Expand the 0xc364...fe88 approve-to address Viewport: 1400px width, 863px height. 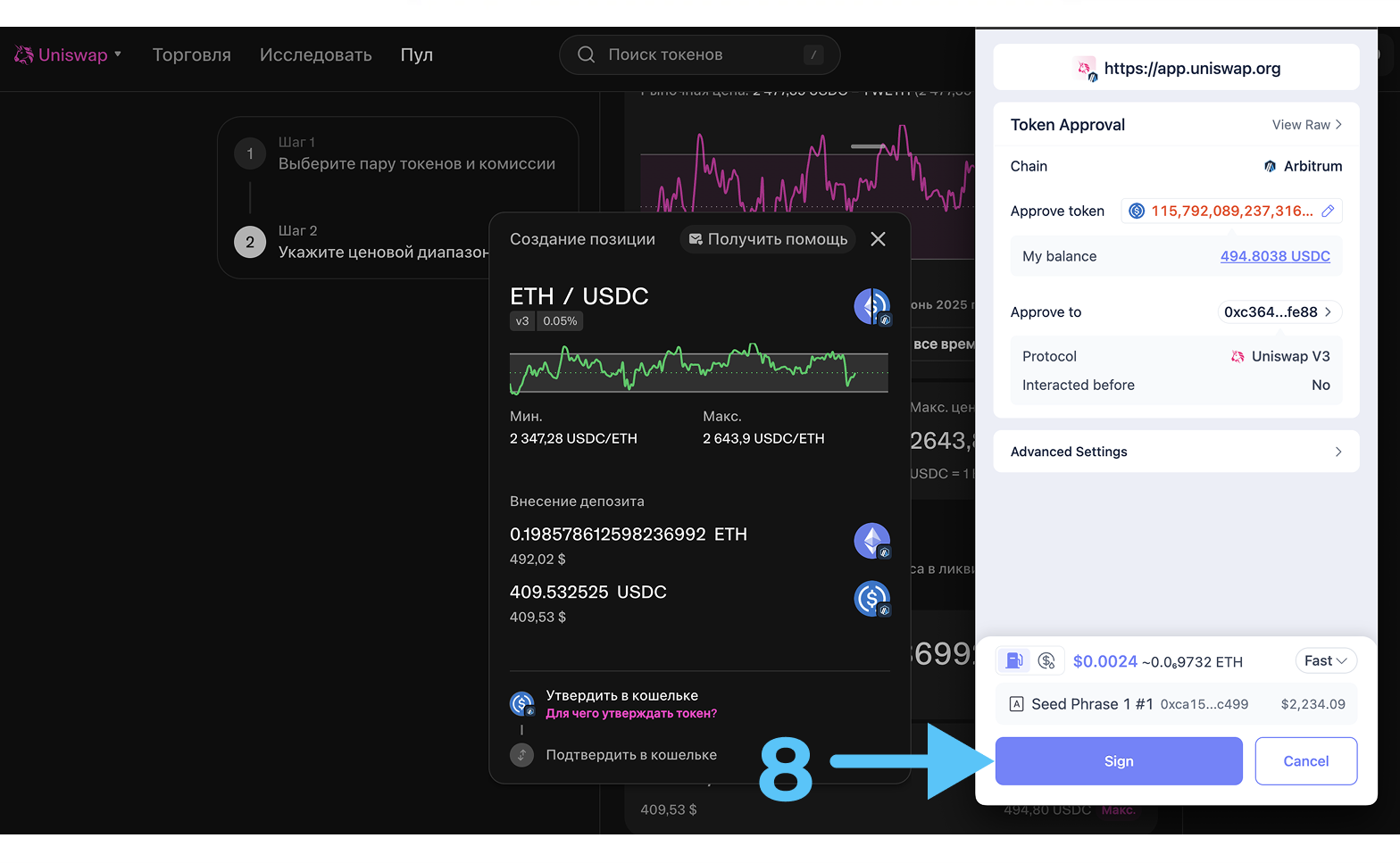point(1279,312)
